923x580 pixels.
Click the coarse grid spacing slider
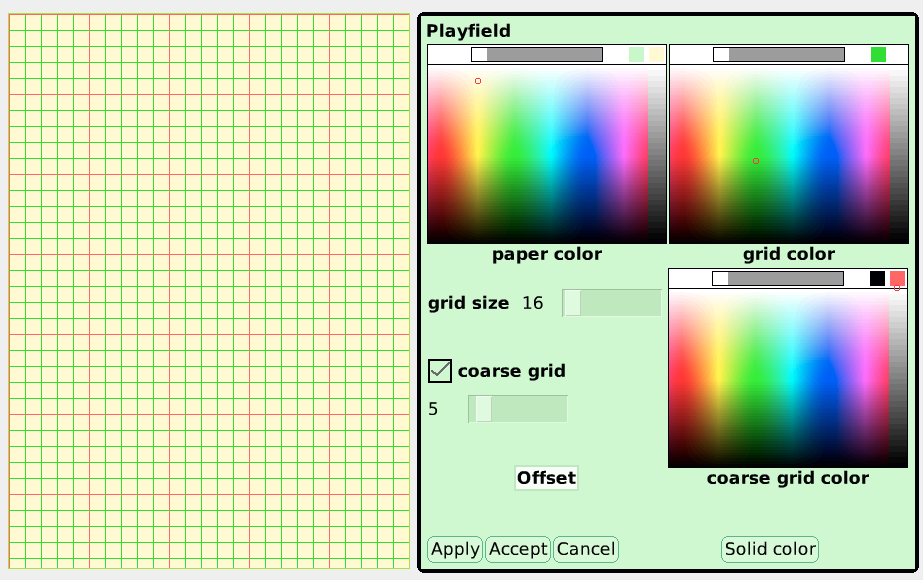[516, 408]
